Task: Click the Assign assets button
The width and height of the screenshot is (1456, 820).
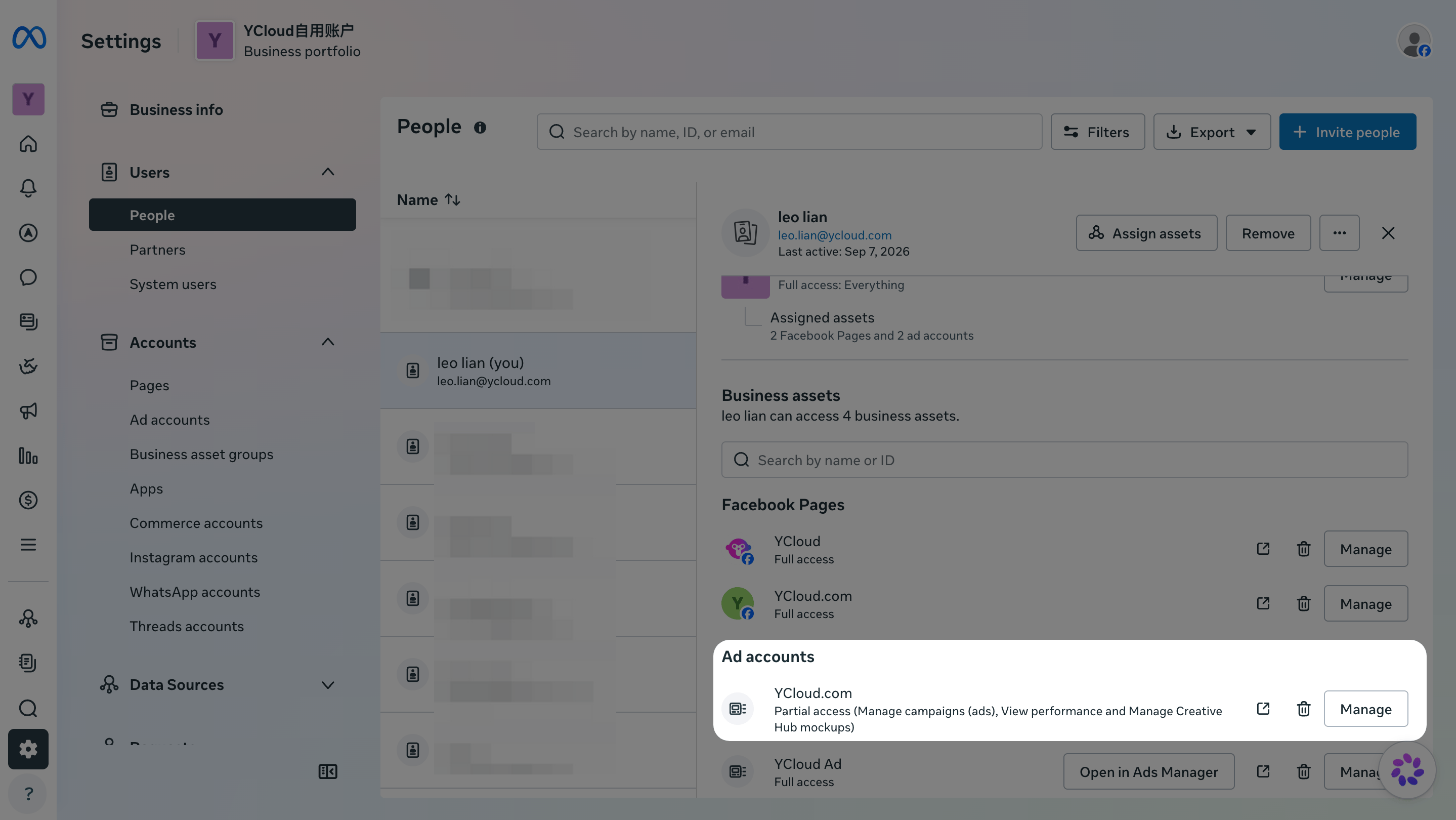Action: point(1146,233)
